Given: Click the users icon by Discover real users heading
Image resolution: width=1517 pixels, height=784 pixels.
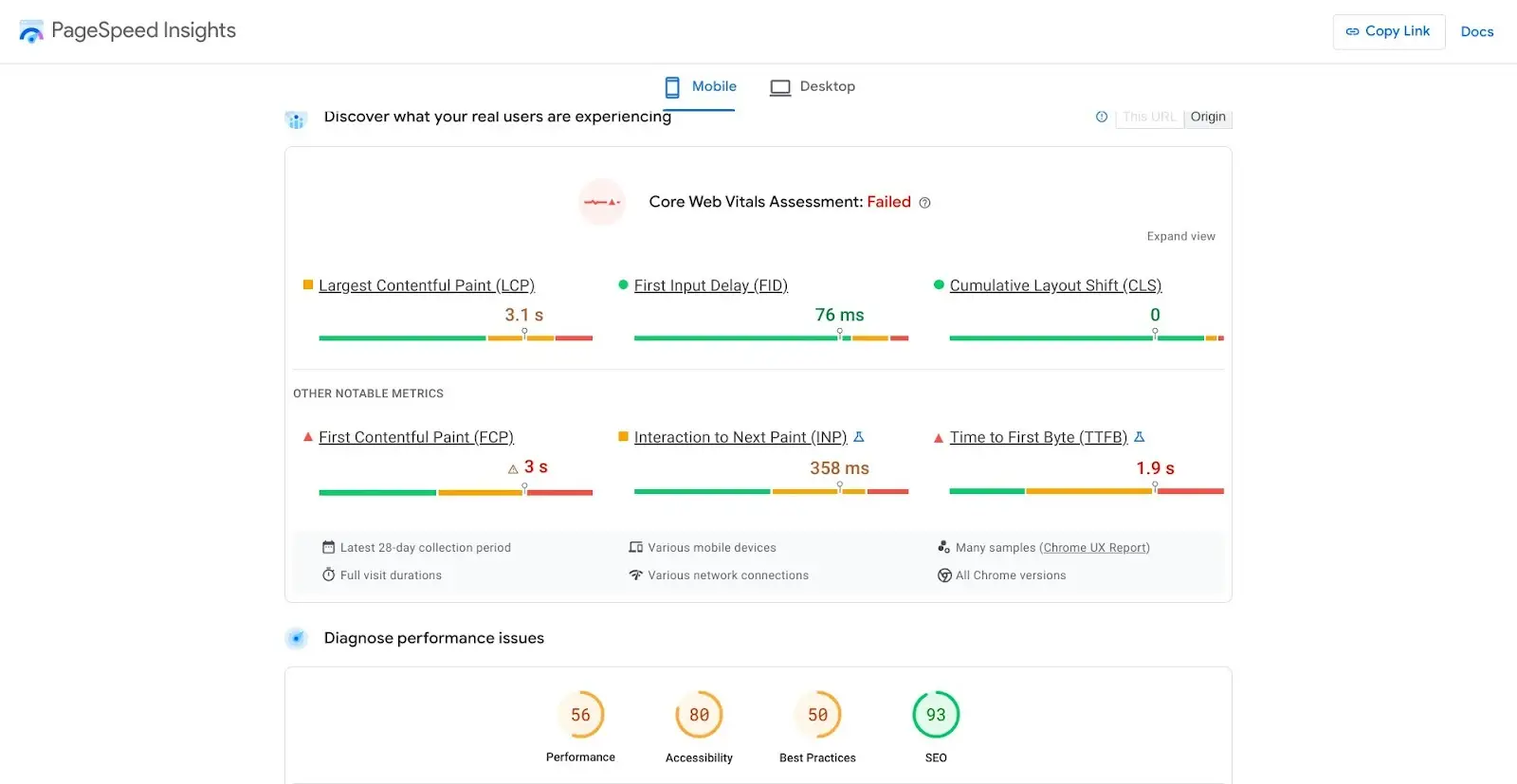Looking at the screenshot, I should [296, 119].
